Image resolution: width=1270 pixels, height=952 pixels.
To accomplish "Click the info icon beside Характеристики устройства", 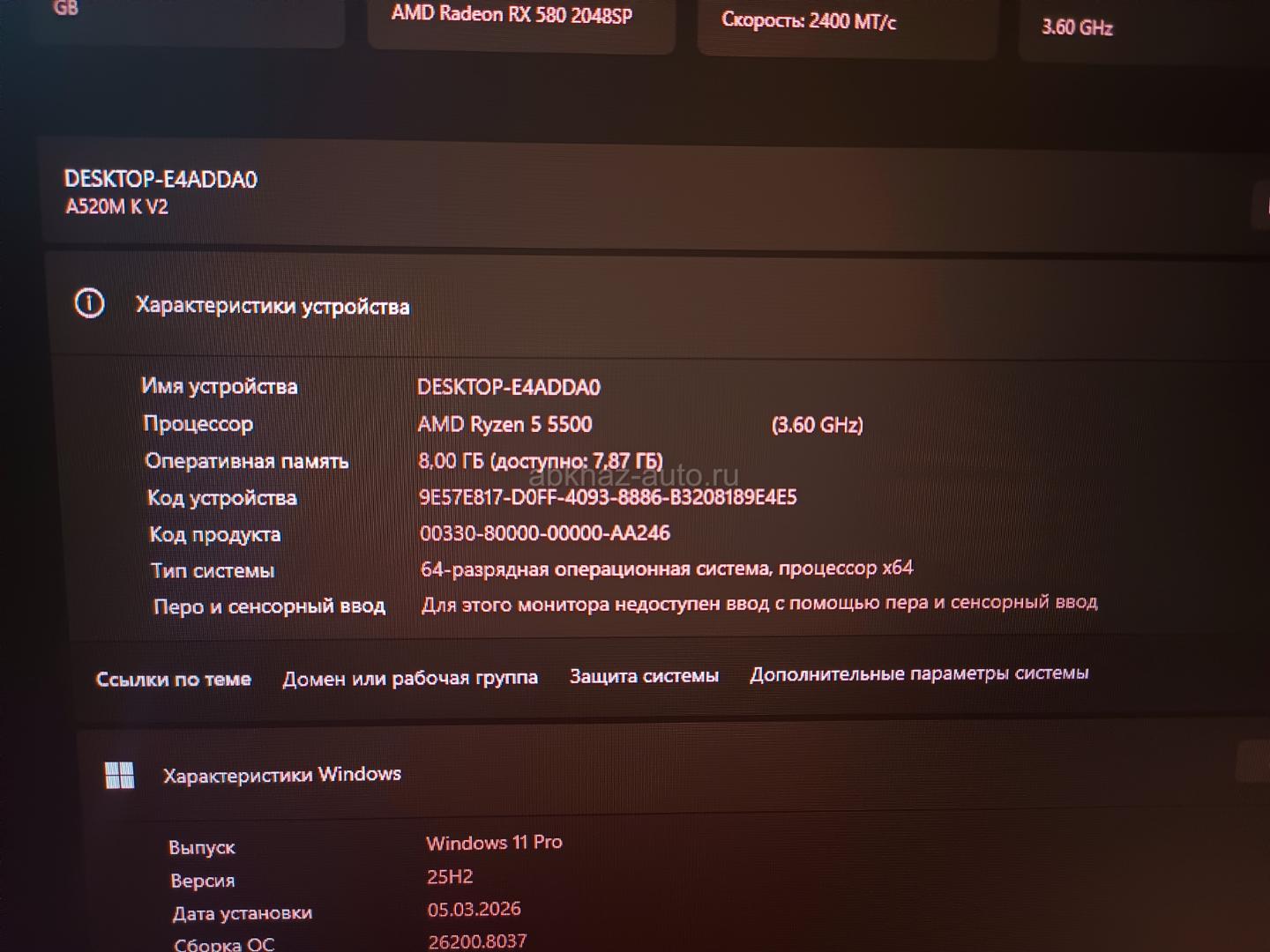I will click(89, 304).
